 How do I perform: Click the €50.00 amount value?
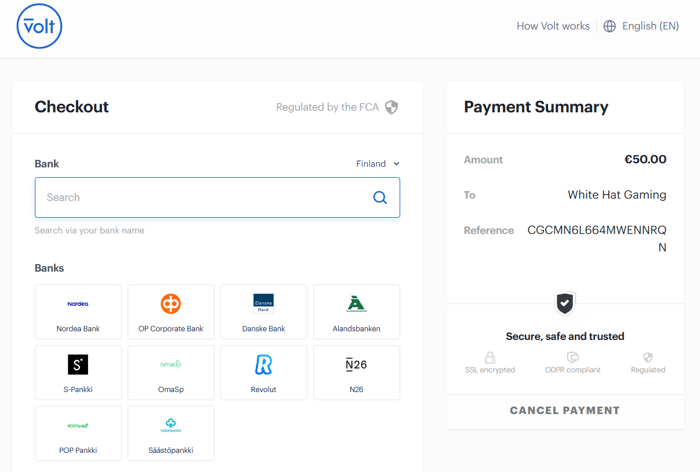tap(645, 159)
